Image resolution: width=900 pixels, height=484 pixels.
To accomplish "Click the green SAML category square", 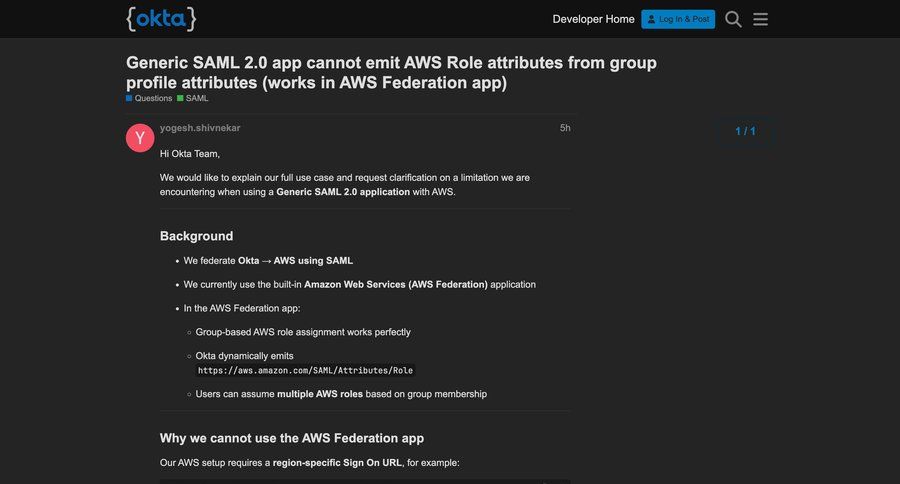I will click(x=180, y=98).
